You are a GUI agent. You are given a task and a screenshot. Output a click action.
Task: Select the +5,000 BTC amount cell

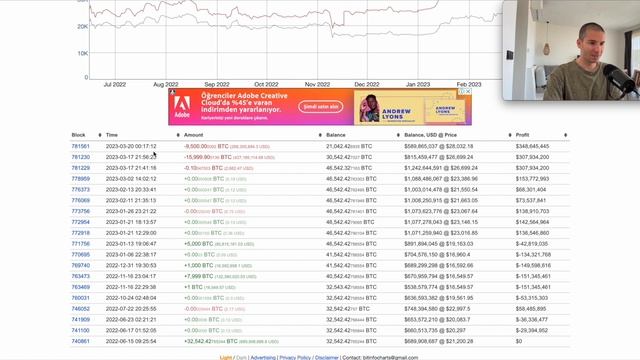pyautogui.click(x=219, y=244)
